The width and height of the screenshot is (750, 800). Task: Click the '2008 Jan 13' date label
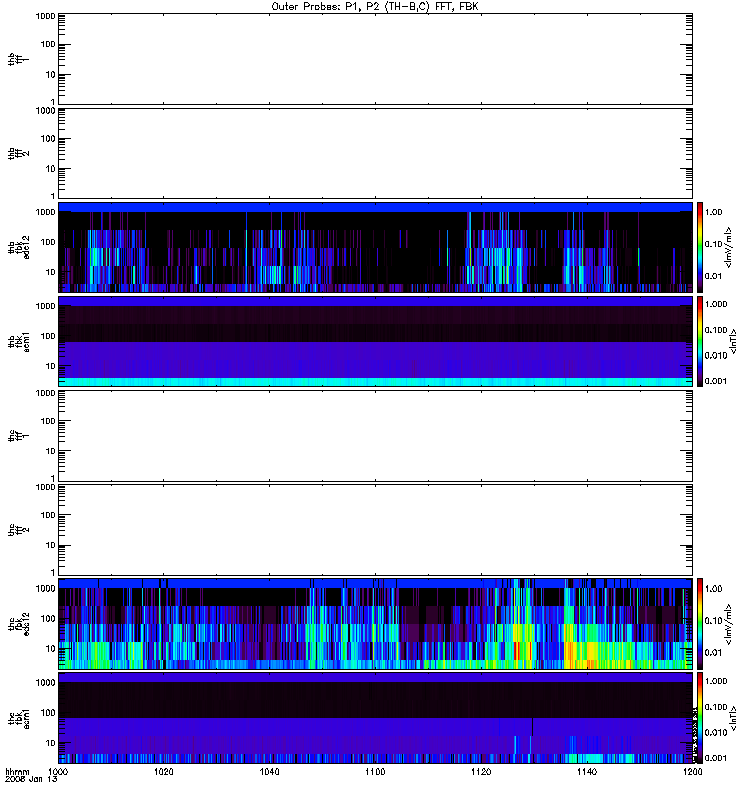point(31,780)
